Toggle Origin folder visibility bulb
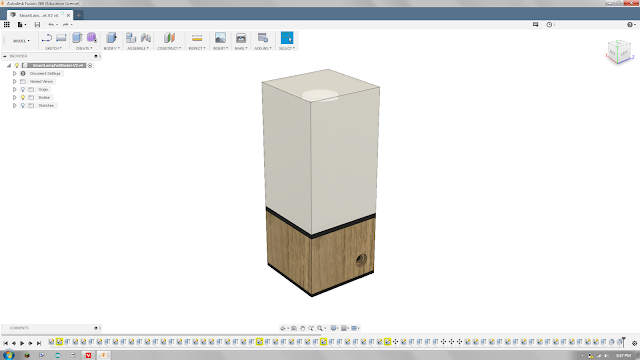Viewport: 640px width, 360px height. (23, 89)
